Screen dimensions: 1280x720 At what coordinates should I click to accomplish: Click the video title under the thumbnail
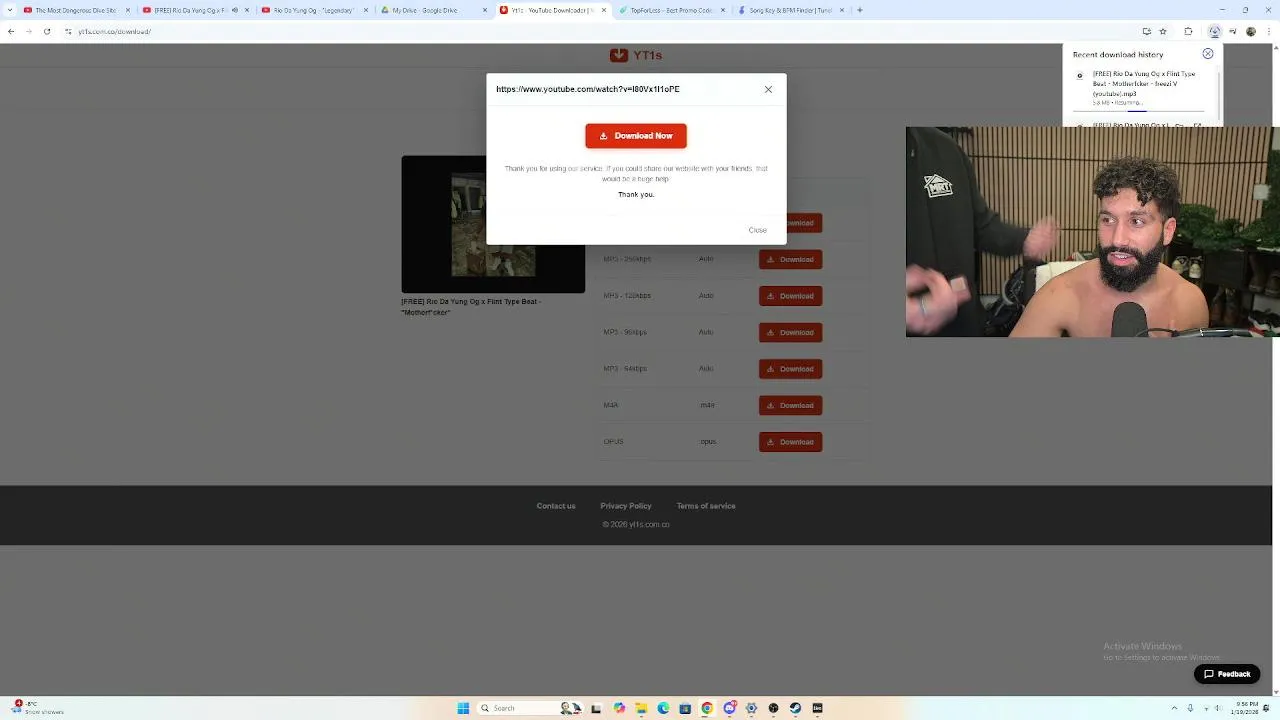coord(471,307)
